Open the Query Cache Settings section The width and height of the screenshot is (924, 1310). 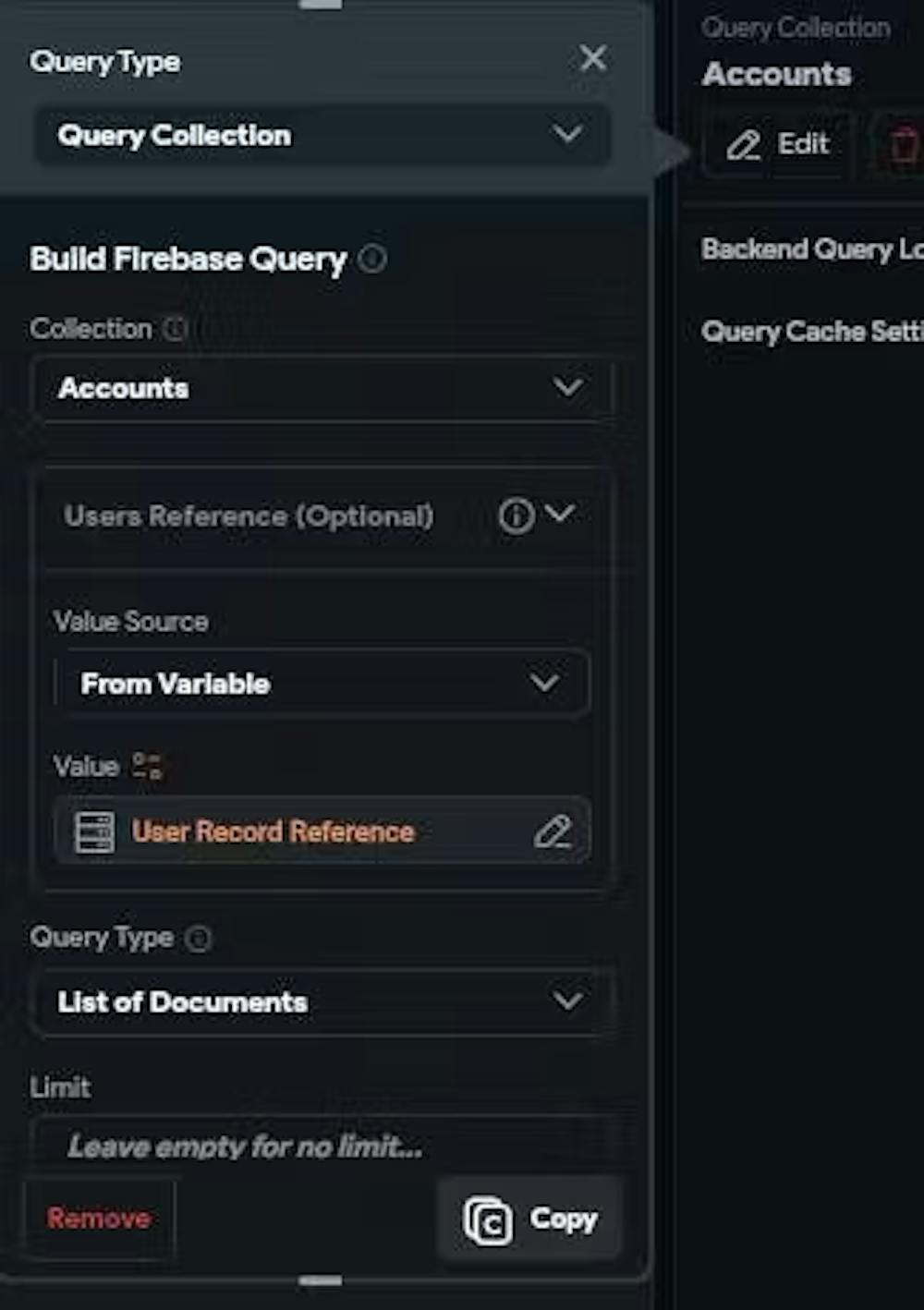click(811, 332)
